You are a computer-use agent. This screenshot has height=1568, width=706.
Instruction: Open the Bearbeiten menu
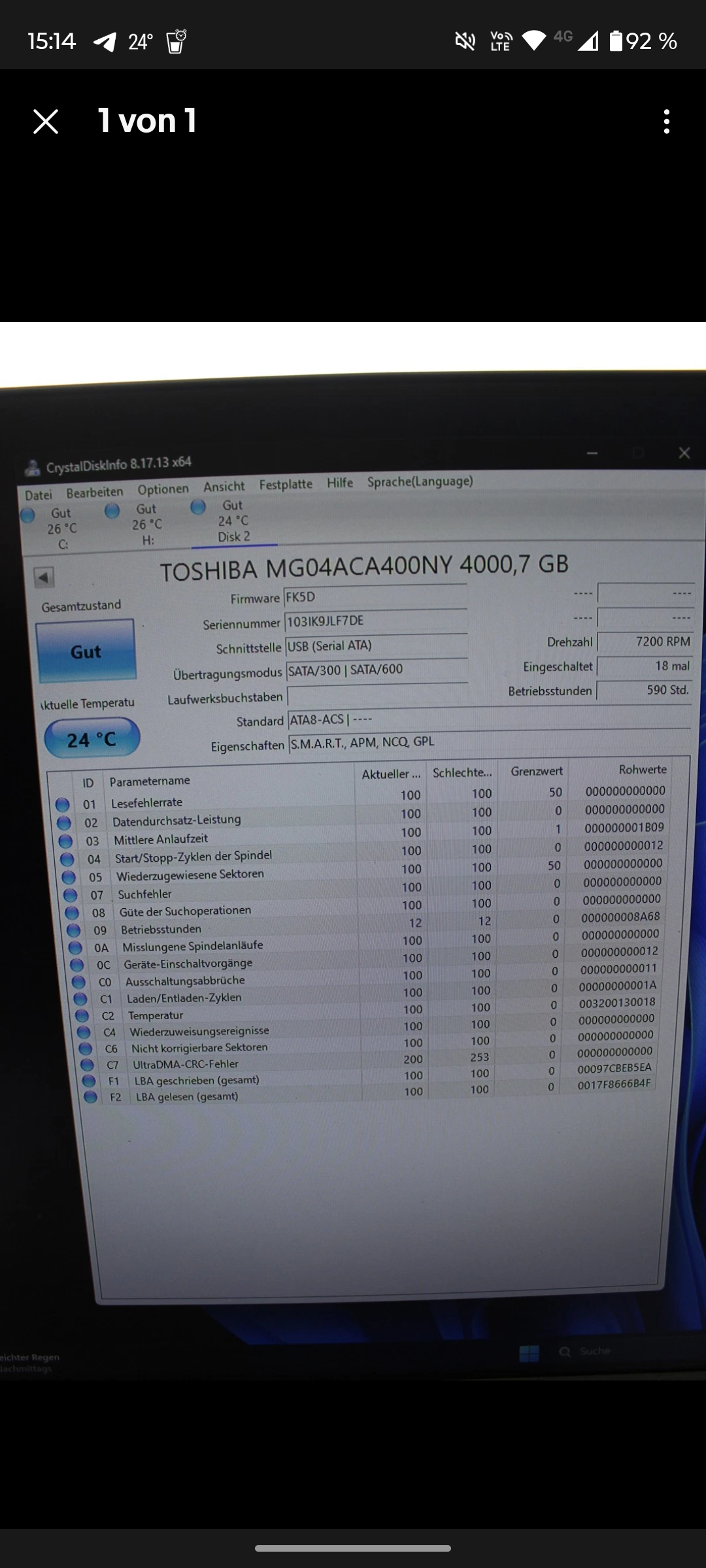pyautogui.click(x=95, y=492)
